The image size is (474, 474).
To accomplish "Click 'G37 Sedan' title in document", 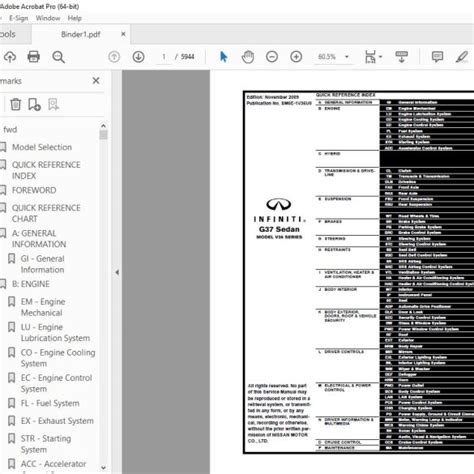I will point(279,229).
